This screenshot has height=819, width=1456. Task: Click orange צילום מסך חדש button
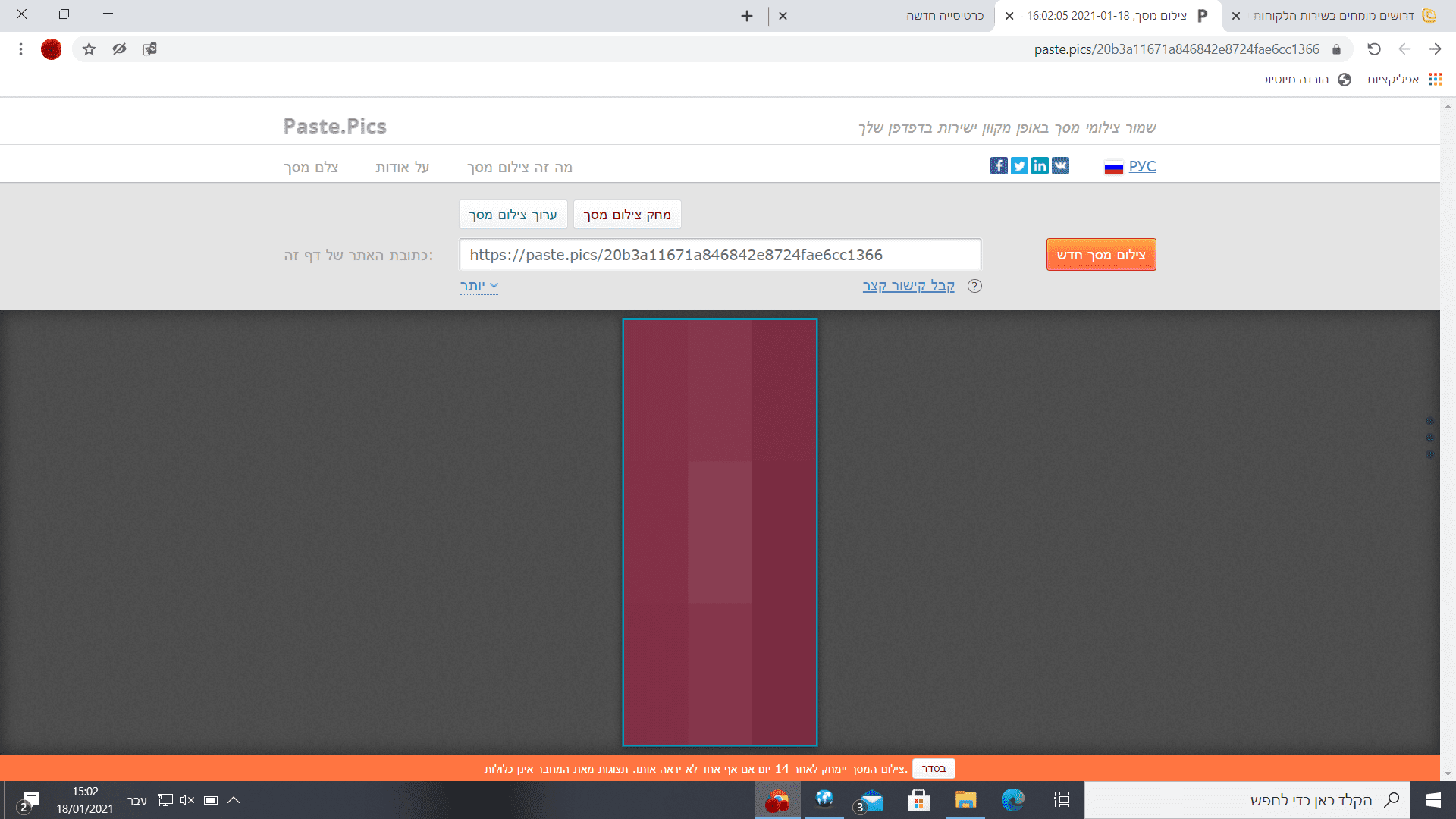coord(1100,255)
